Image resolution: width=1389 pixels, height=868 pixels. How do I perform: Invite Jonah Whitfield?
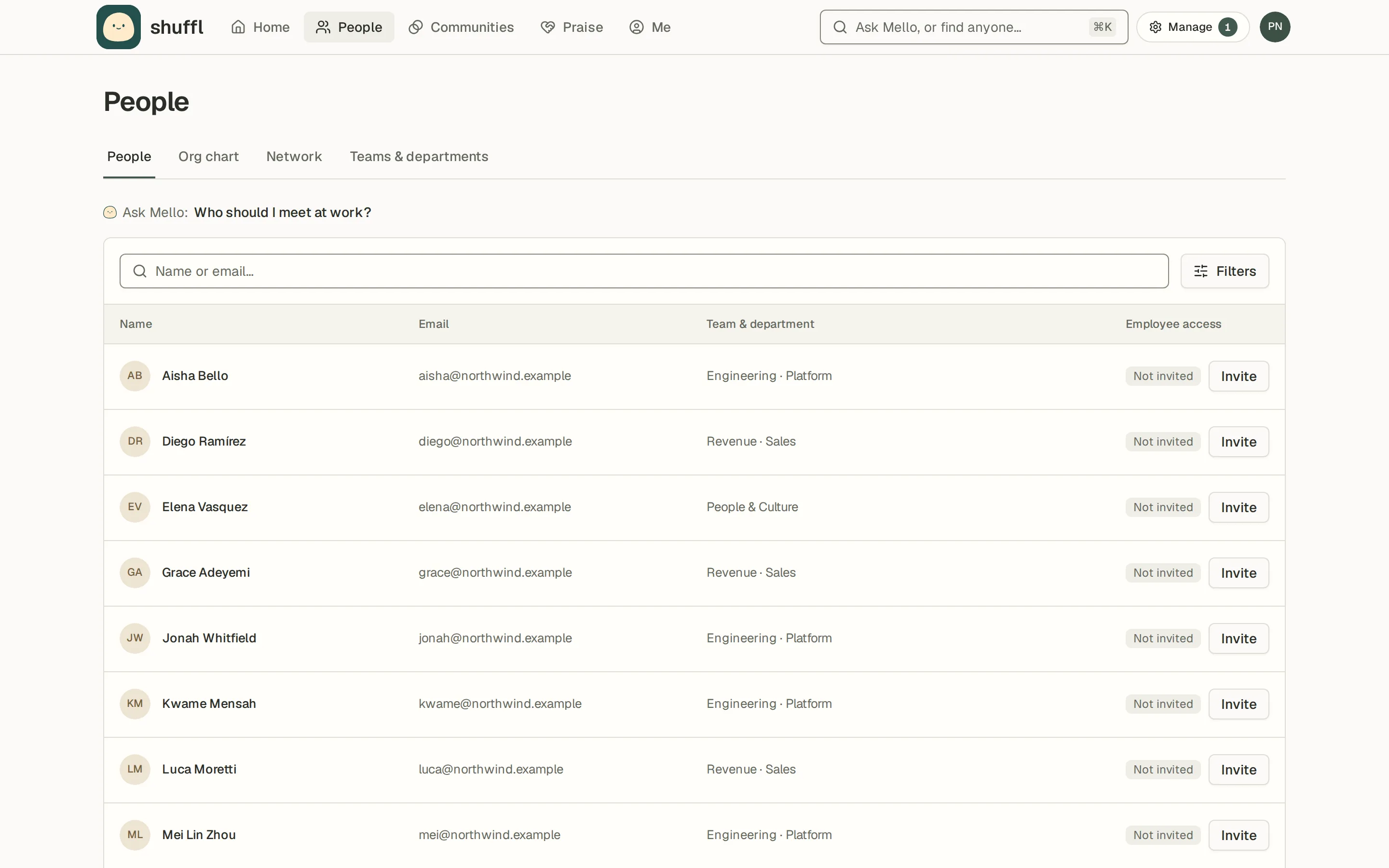point(1239,638)
